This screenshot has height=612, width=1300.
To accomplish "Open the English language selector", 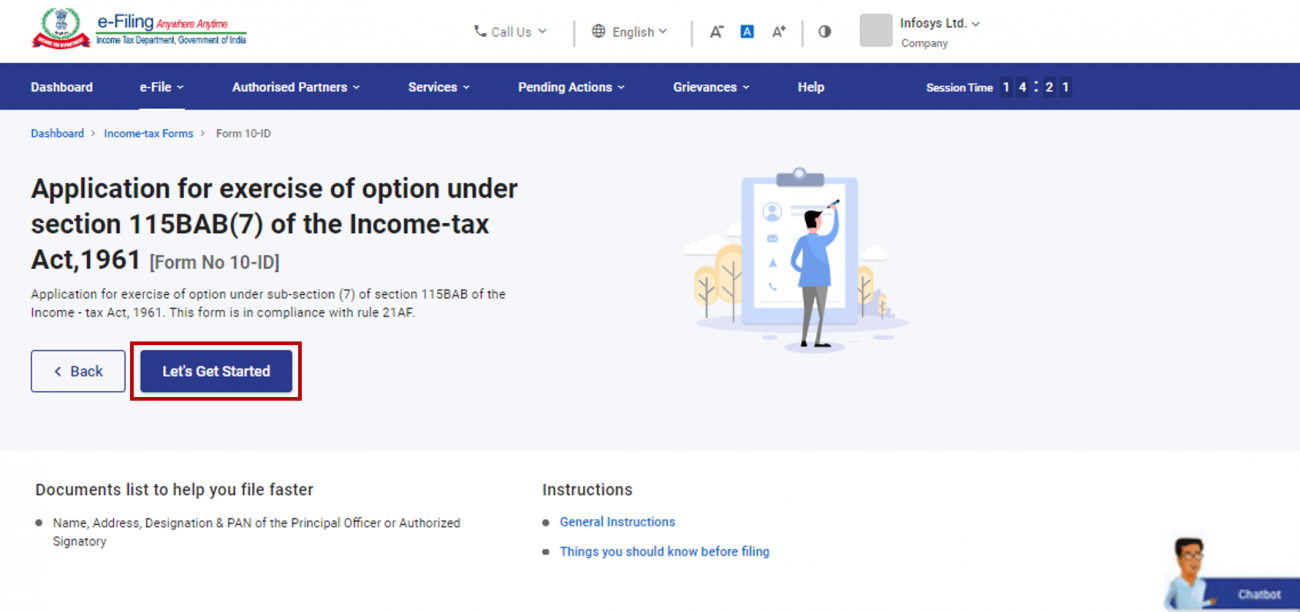I will point(631,31).
